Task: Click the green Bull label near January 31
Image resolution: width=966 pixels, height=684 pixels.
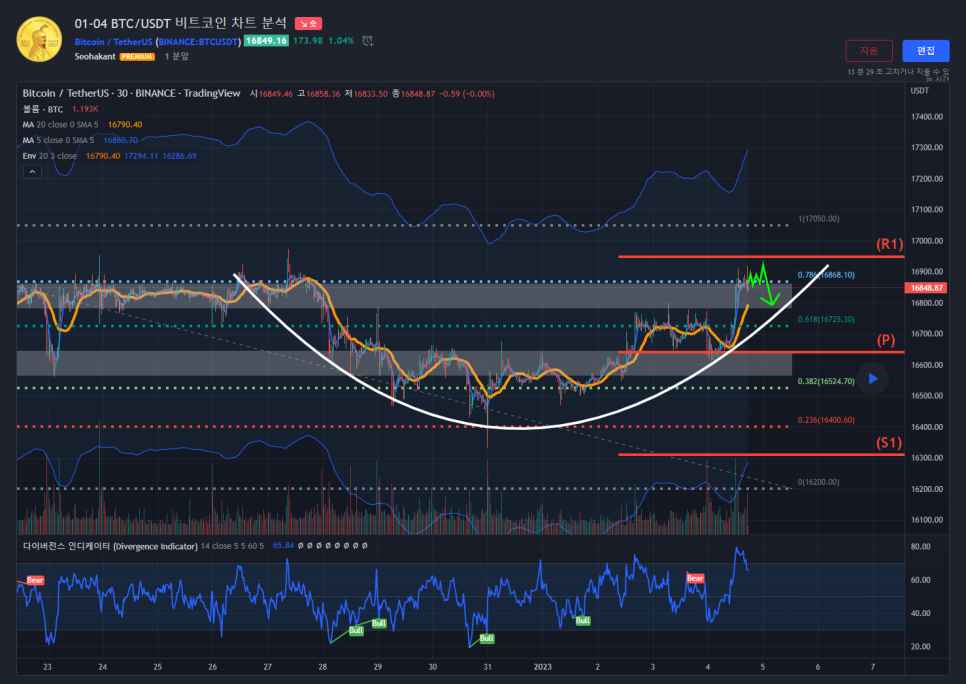Action: (x=486, y=638)
